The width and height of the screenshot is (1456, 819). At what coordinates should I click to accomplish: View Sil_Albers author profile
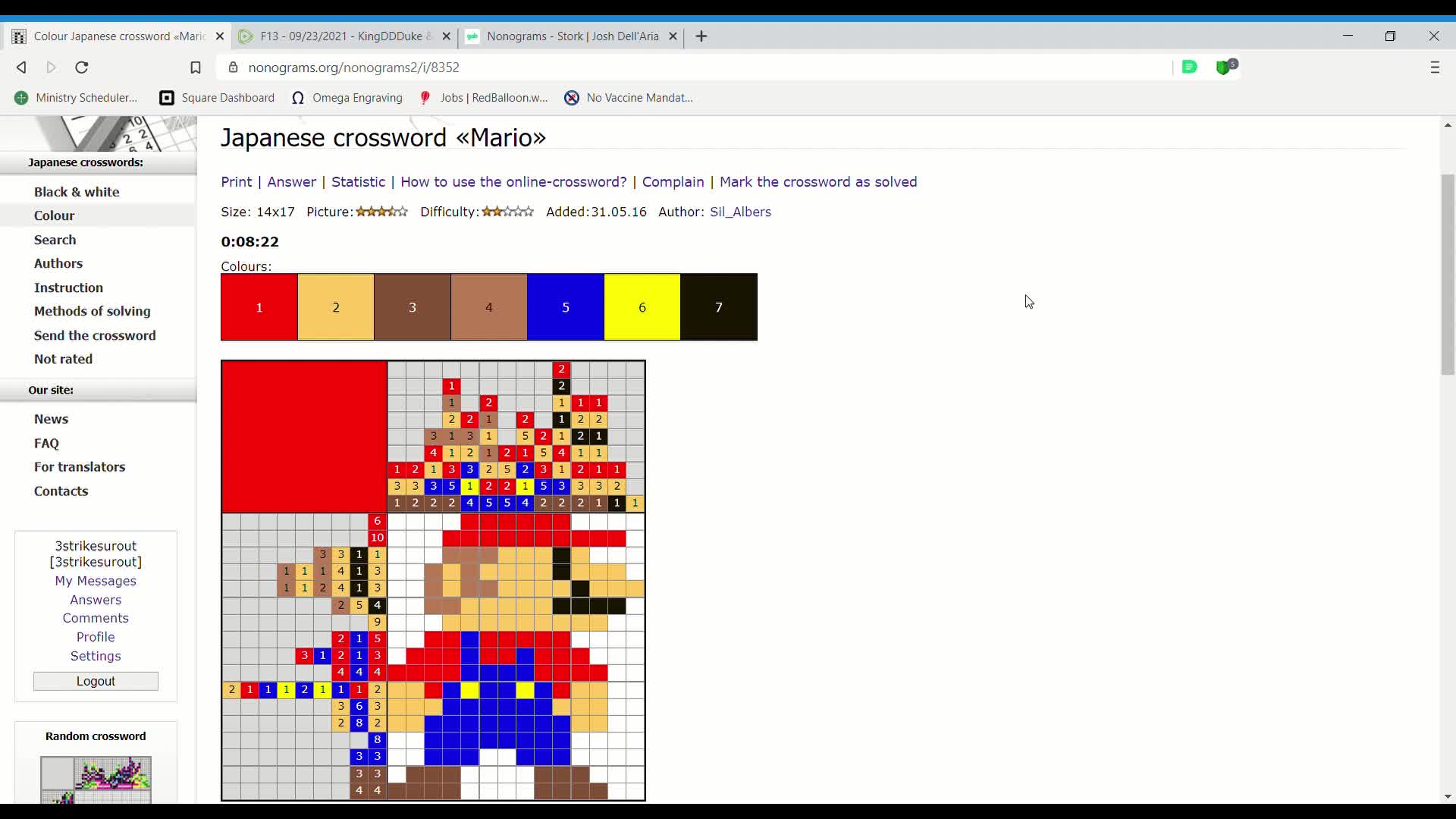tap(740, 212)
